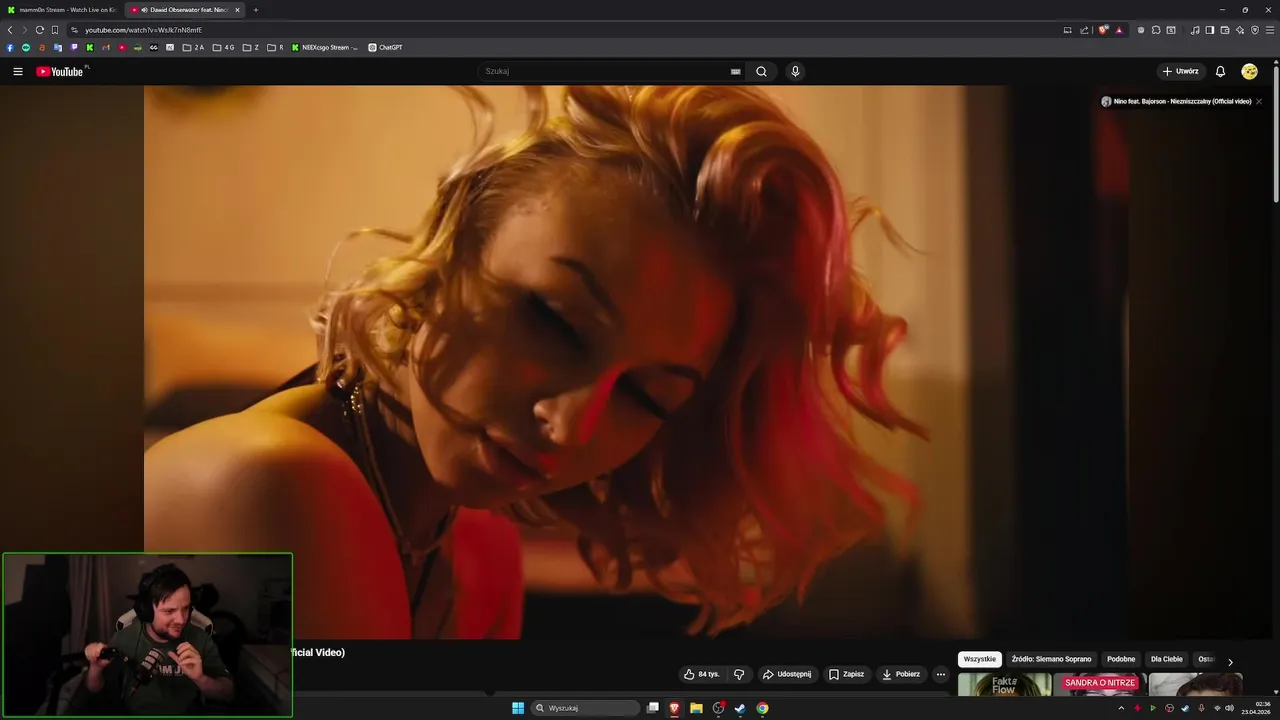This screenshot has height=720, width=1280.
Task: Click the bookmark page icon in toolbar
Action: (x=55, y=30)
